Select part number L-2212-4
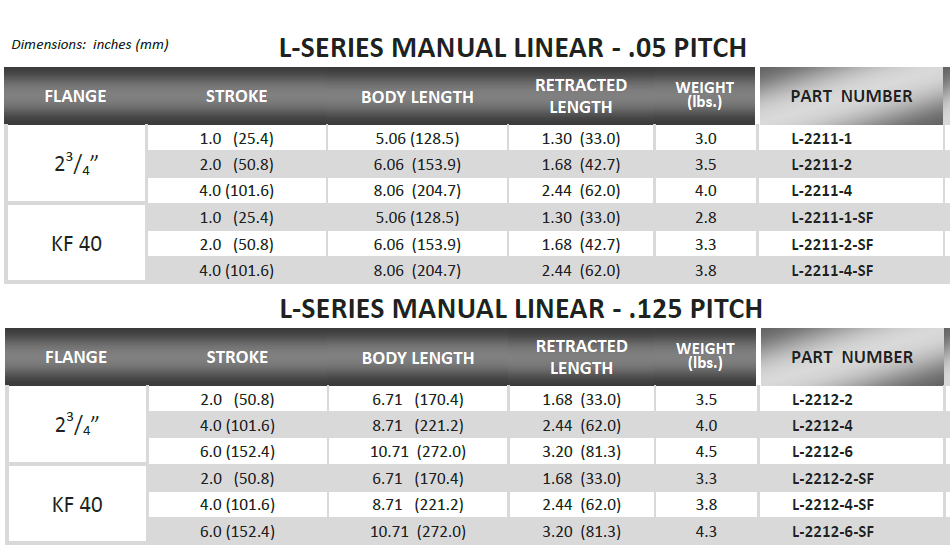The width and height of the screenshot is (950, 554). [x=822, y=426]
